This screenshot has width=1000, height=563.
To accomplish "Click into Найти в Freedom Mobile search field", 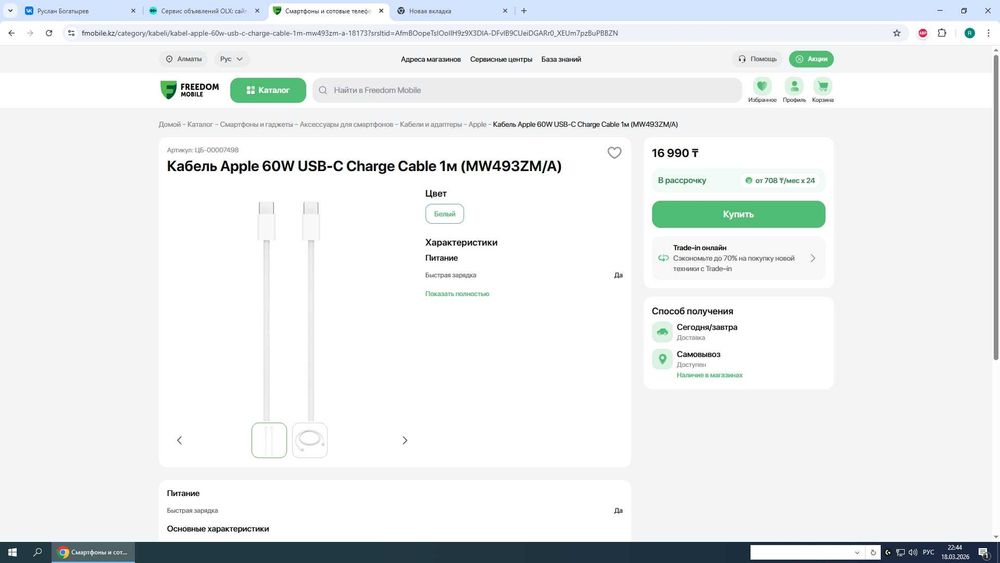I will [527, 91].
